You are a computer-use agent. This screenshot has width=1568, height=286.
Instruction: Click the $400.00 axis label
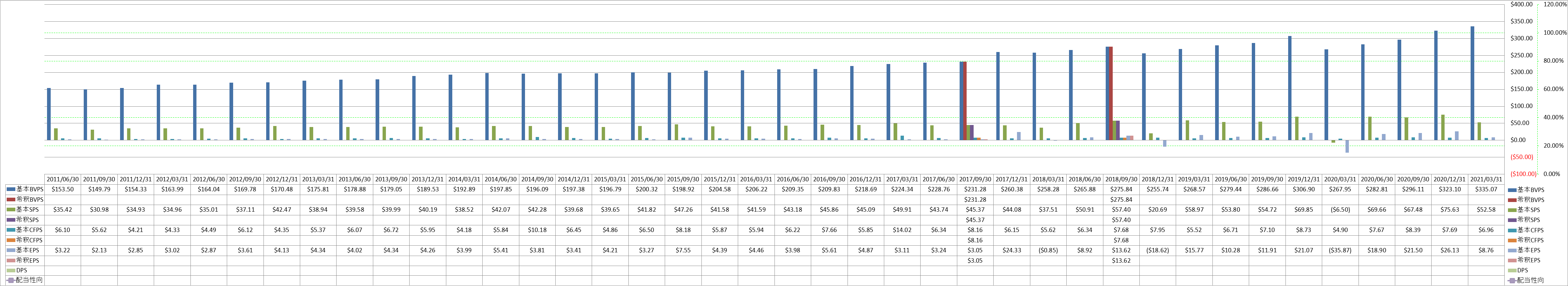click(x=1521, y=4)
